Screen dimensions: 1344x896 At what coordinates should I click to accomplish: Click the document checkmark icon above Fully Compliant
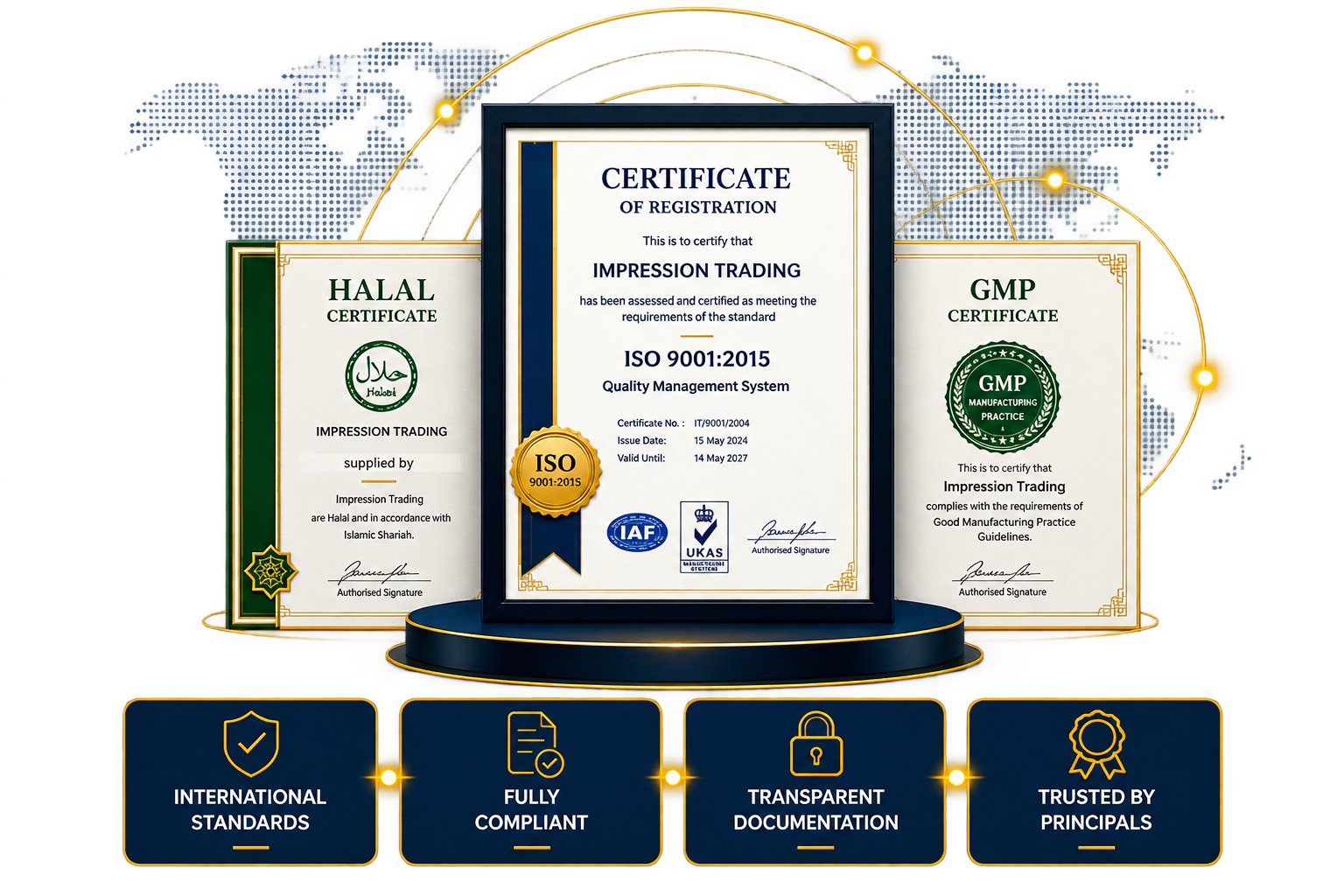(x=535, y=745)
